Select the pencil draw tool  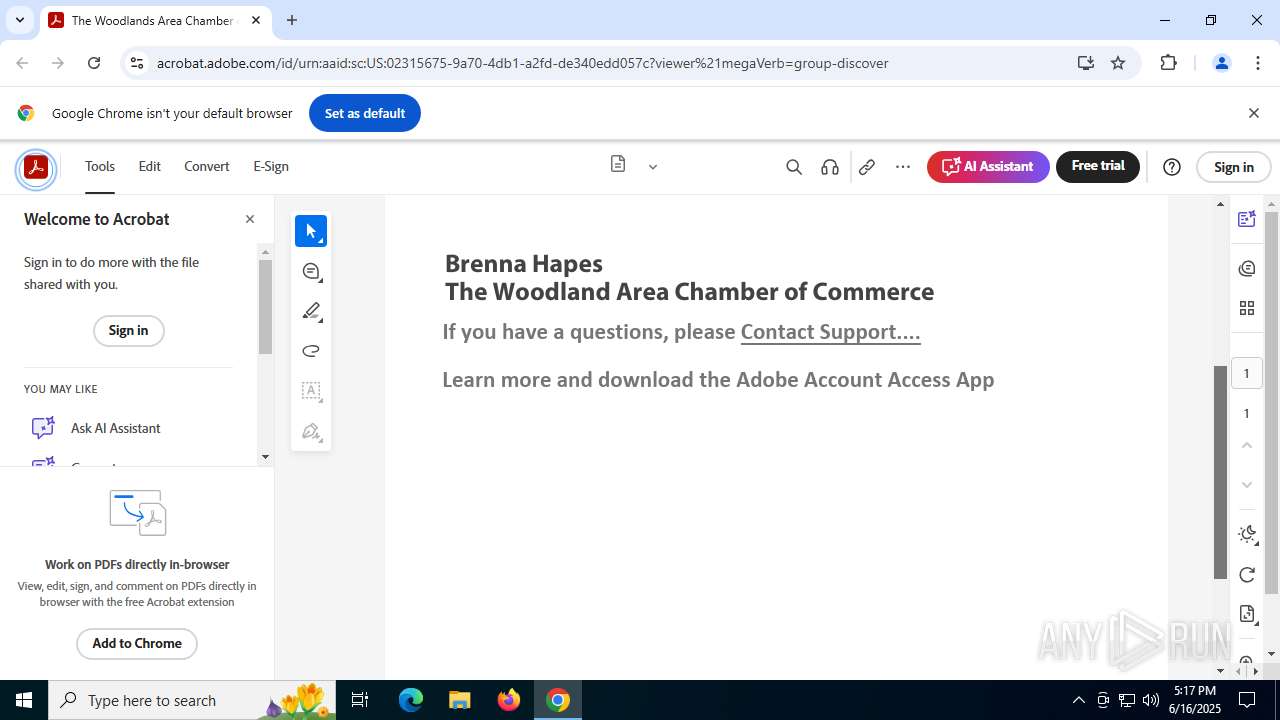click(311, 311)
